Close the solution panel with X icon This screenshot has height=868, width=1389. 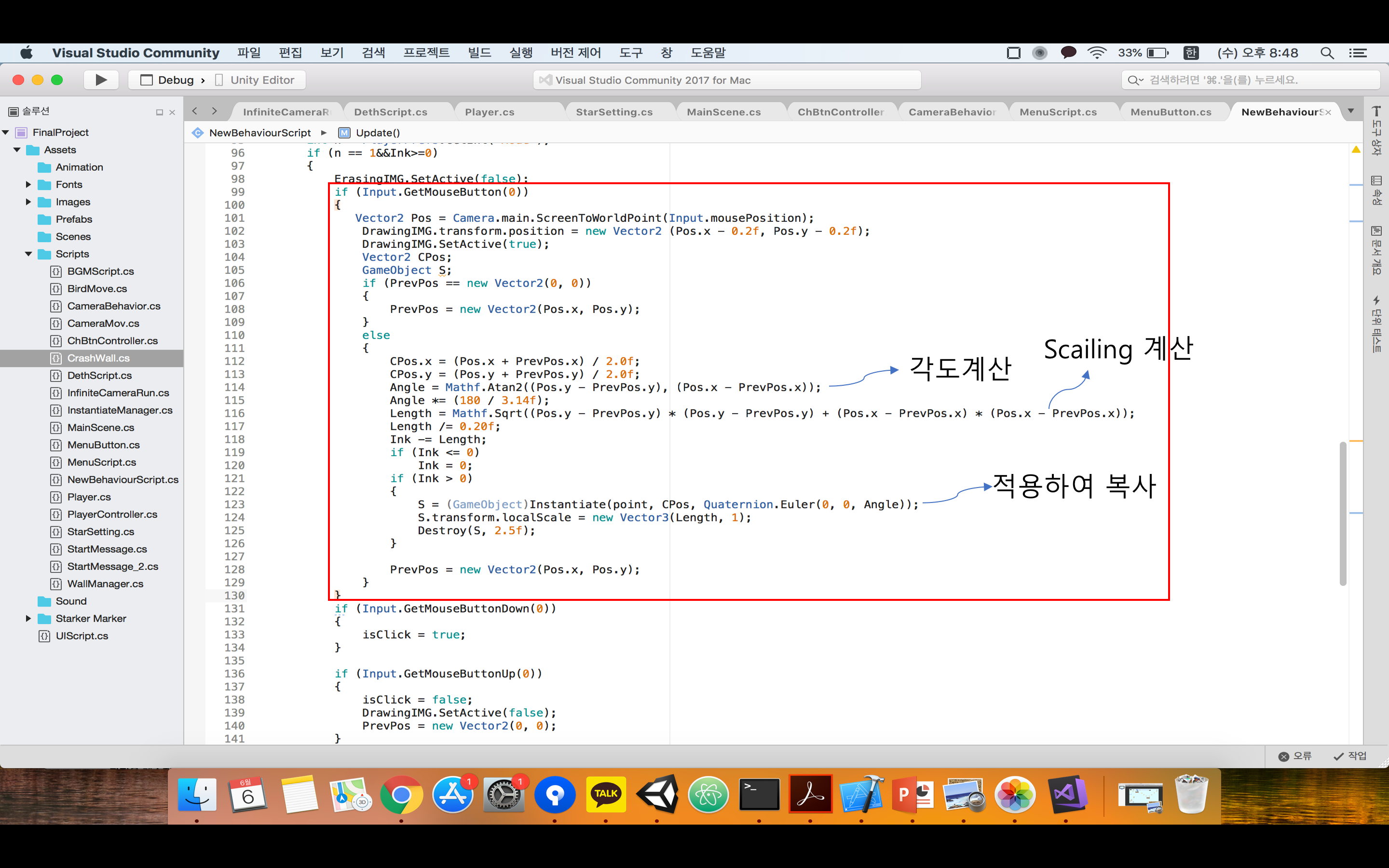(x=172, y=112)
